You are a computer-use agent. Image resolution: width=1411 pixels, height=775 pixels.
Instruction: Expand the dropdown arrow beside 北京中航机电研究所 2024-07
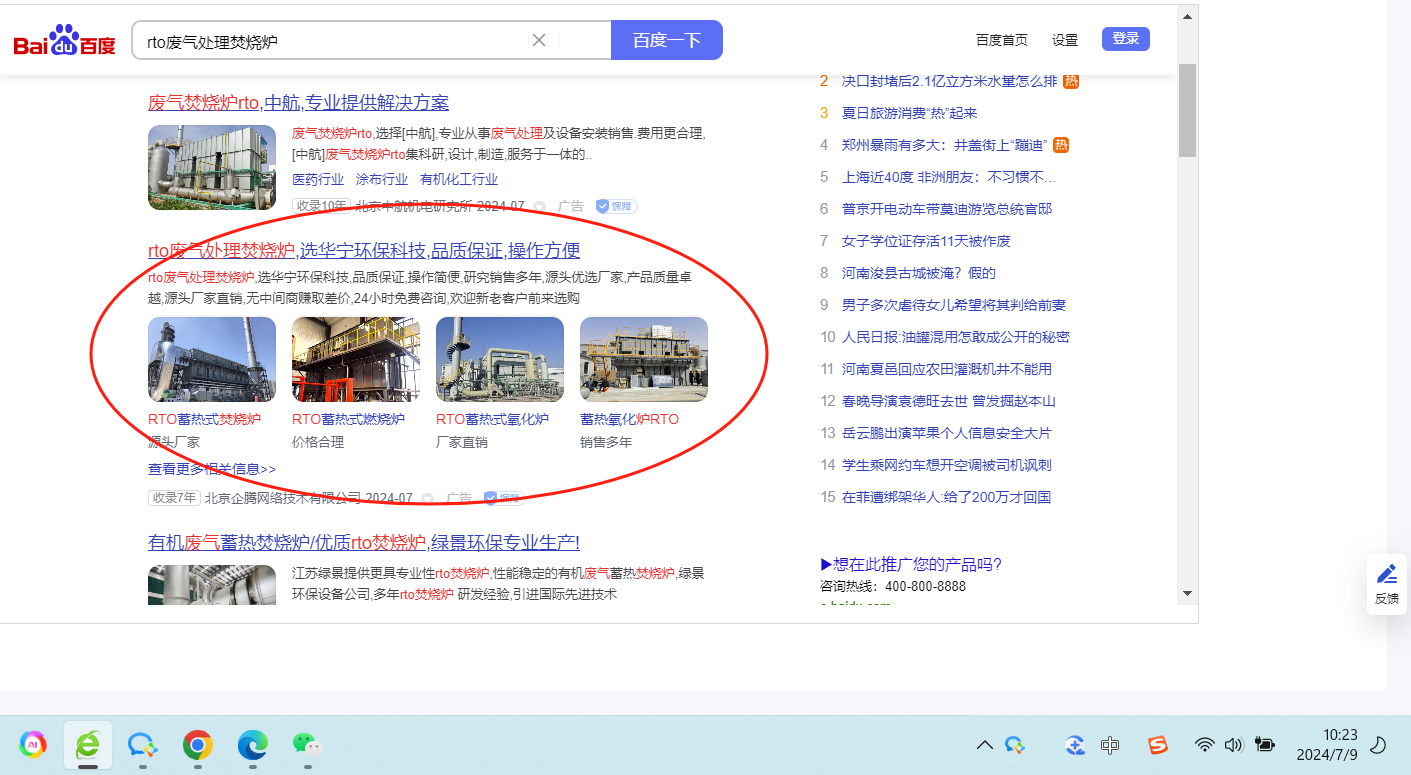(x=539, y=207)
